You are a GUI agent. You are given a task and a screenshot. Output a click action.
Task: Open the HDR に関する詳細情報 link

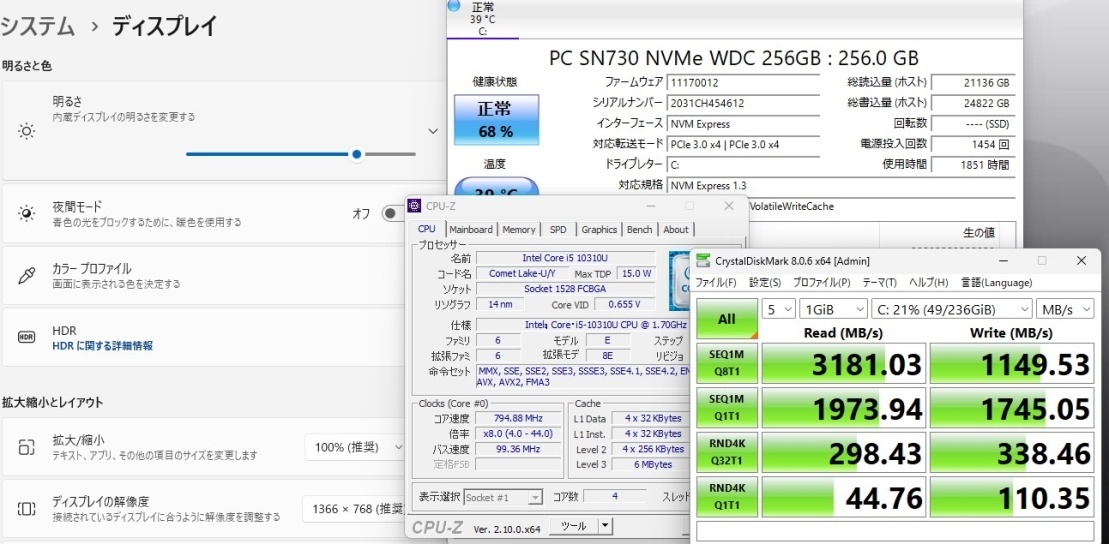coord(103,346)
